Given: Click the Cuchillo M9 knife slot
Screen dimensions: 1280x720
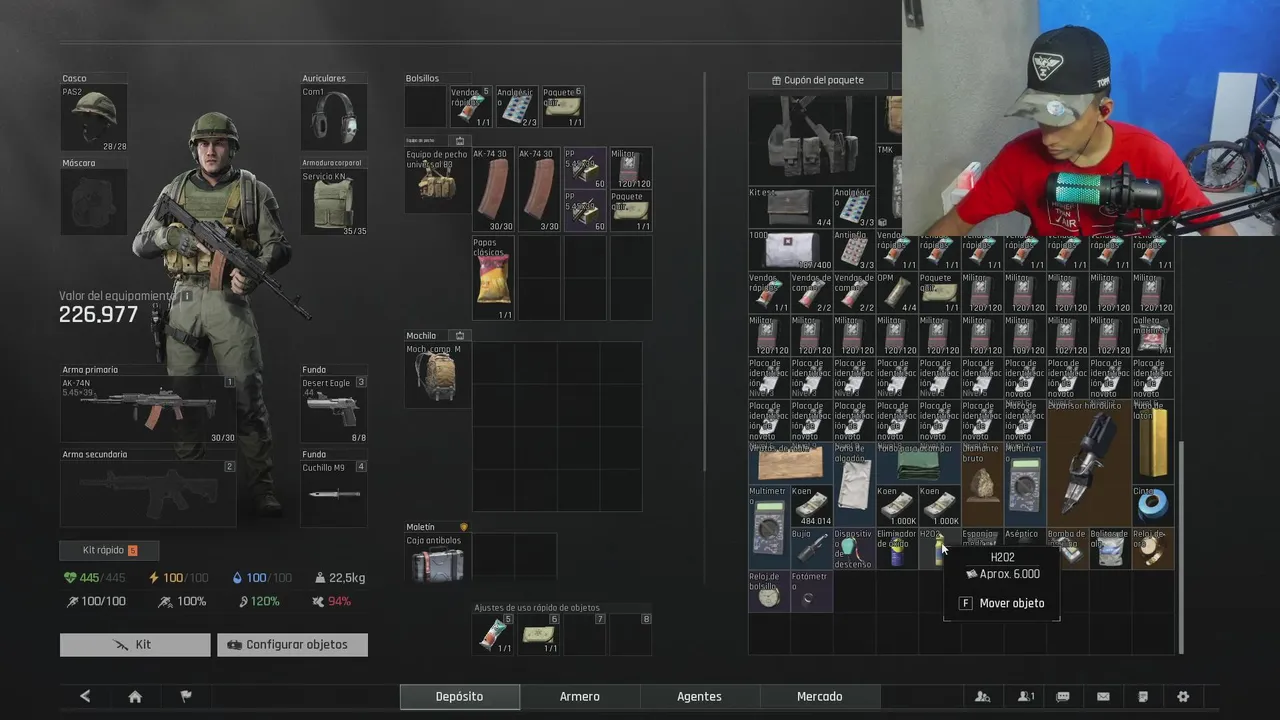Looking at the screenshot, I should coord(334,493).
